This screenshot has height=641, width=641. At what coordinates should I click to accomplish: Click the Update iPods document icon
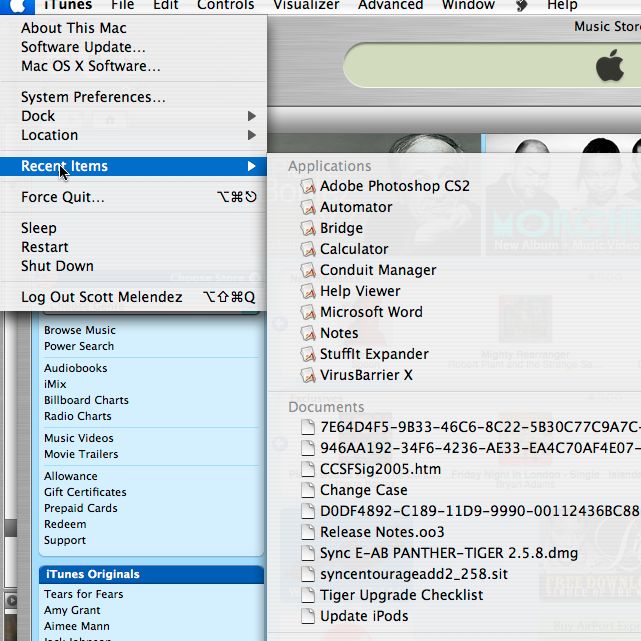point(308,616)
